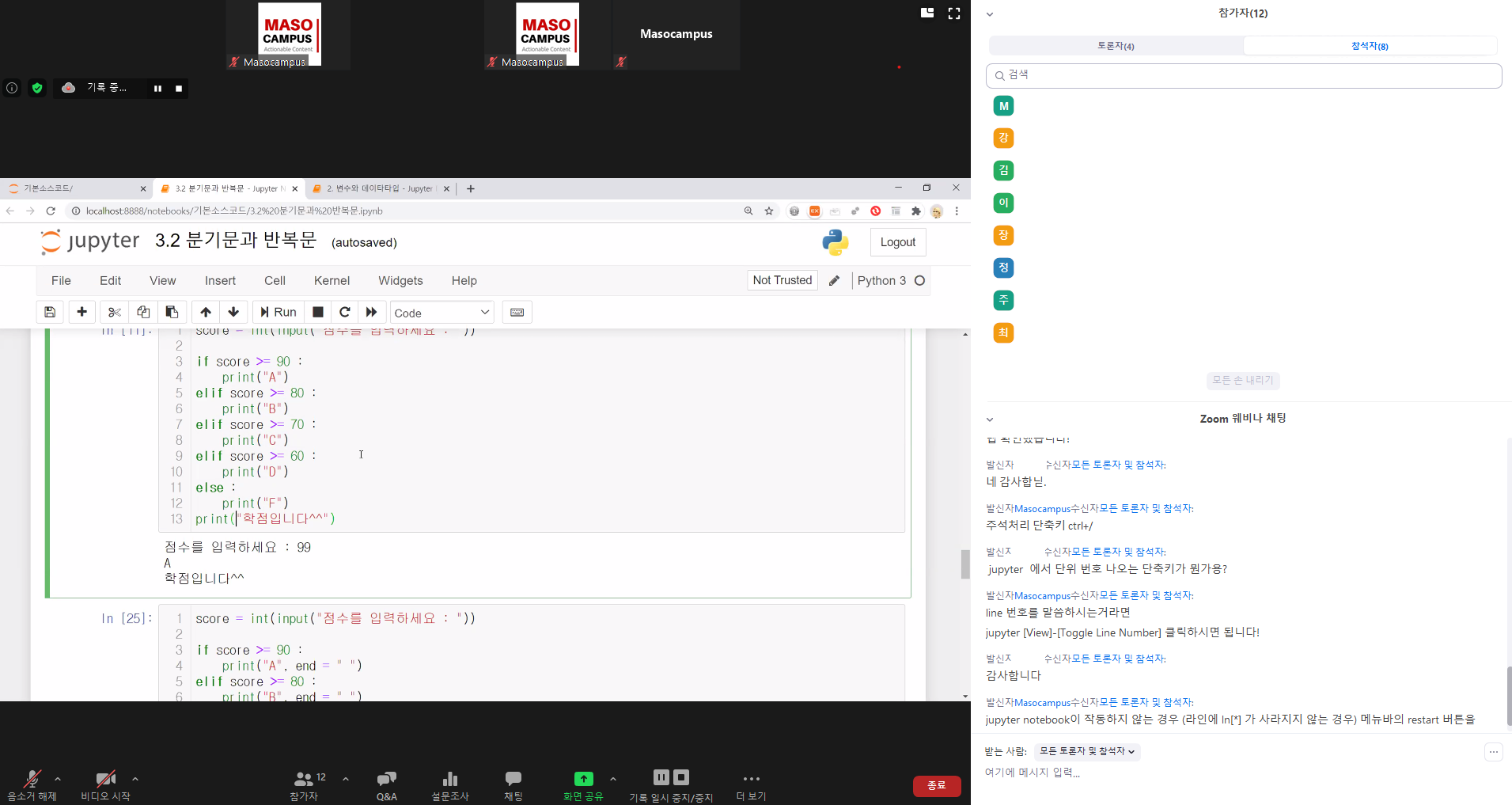Image resolution: width=1512 pixels, height=805 pixels.
Task: Start video in the Zoom toolbar
Action: point(105,784)
